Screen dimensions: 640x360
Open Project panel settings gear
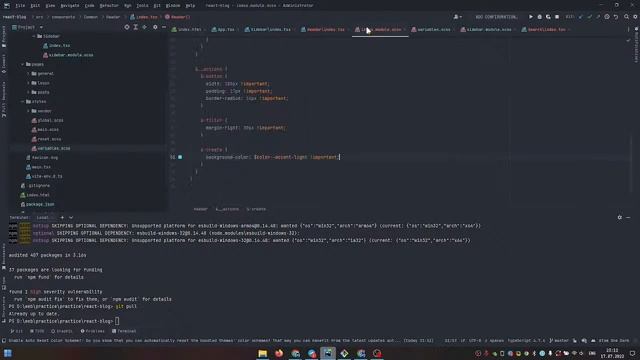[x=155, y=27]
